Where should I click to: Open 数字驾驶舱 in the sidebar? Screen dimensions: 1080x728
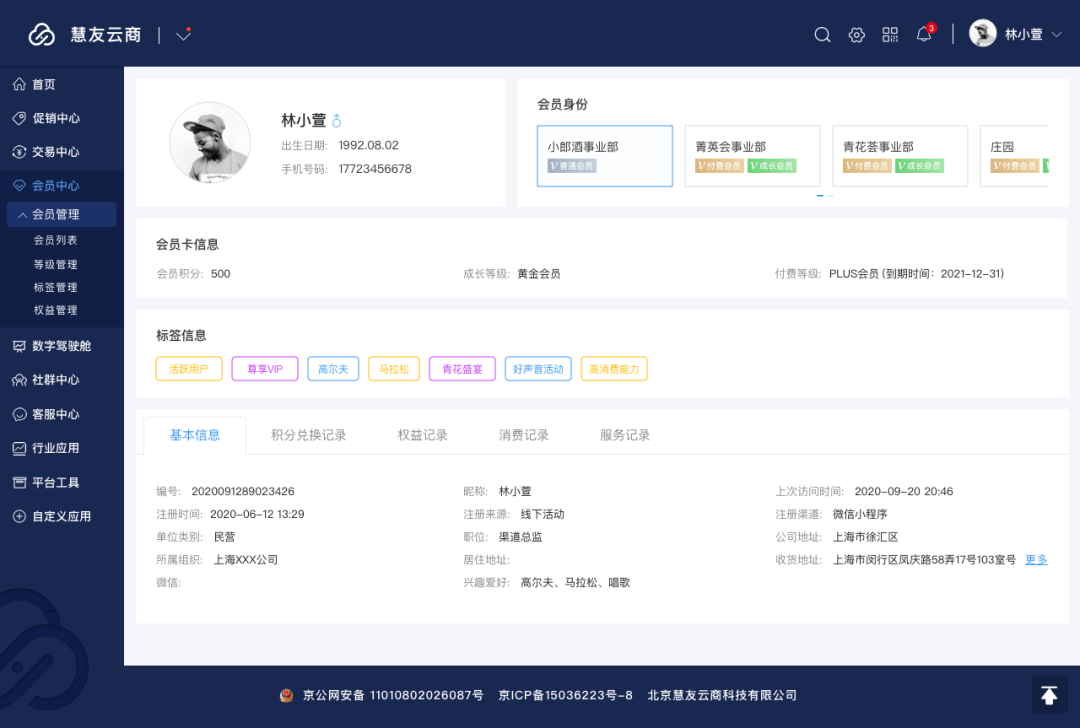(x=61, y=346)
